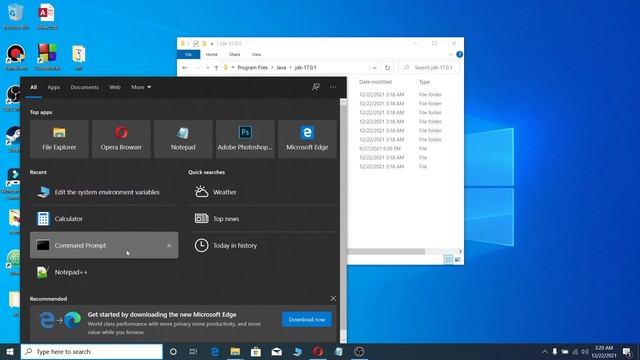Select Weather quick search
Viewport: 640px width, 360px height.
(262, 192)
